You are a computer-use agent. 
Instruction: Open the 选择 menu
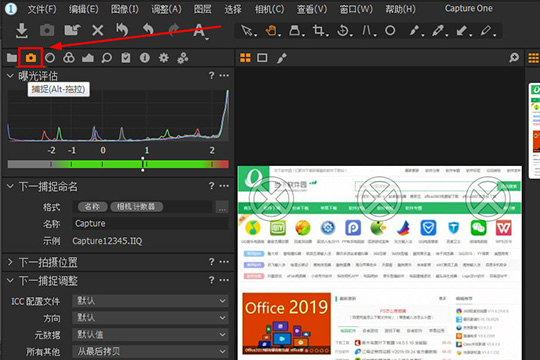pos(233,9)
